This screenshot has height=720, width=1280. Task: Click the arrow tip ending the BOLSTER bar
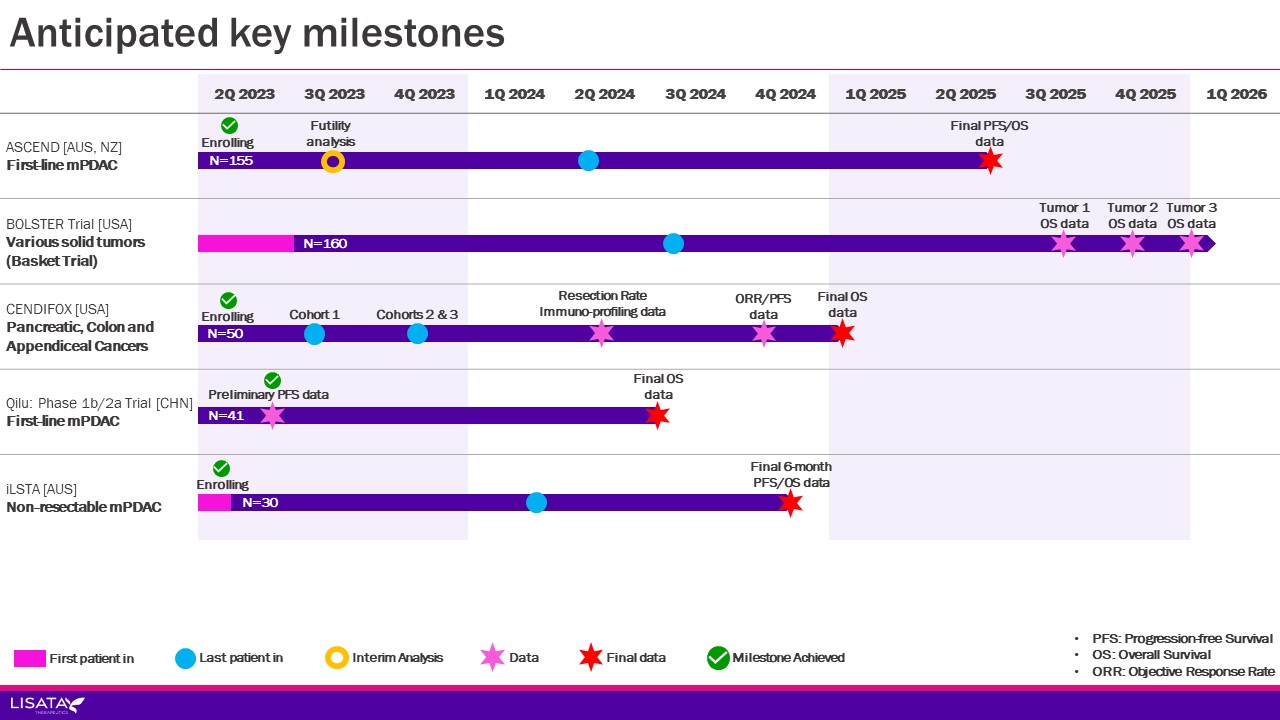[1210, 243]
